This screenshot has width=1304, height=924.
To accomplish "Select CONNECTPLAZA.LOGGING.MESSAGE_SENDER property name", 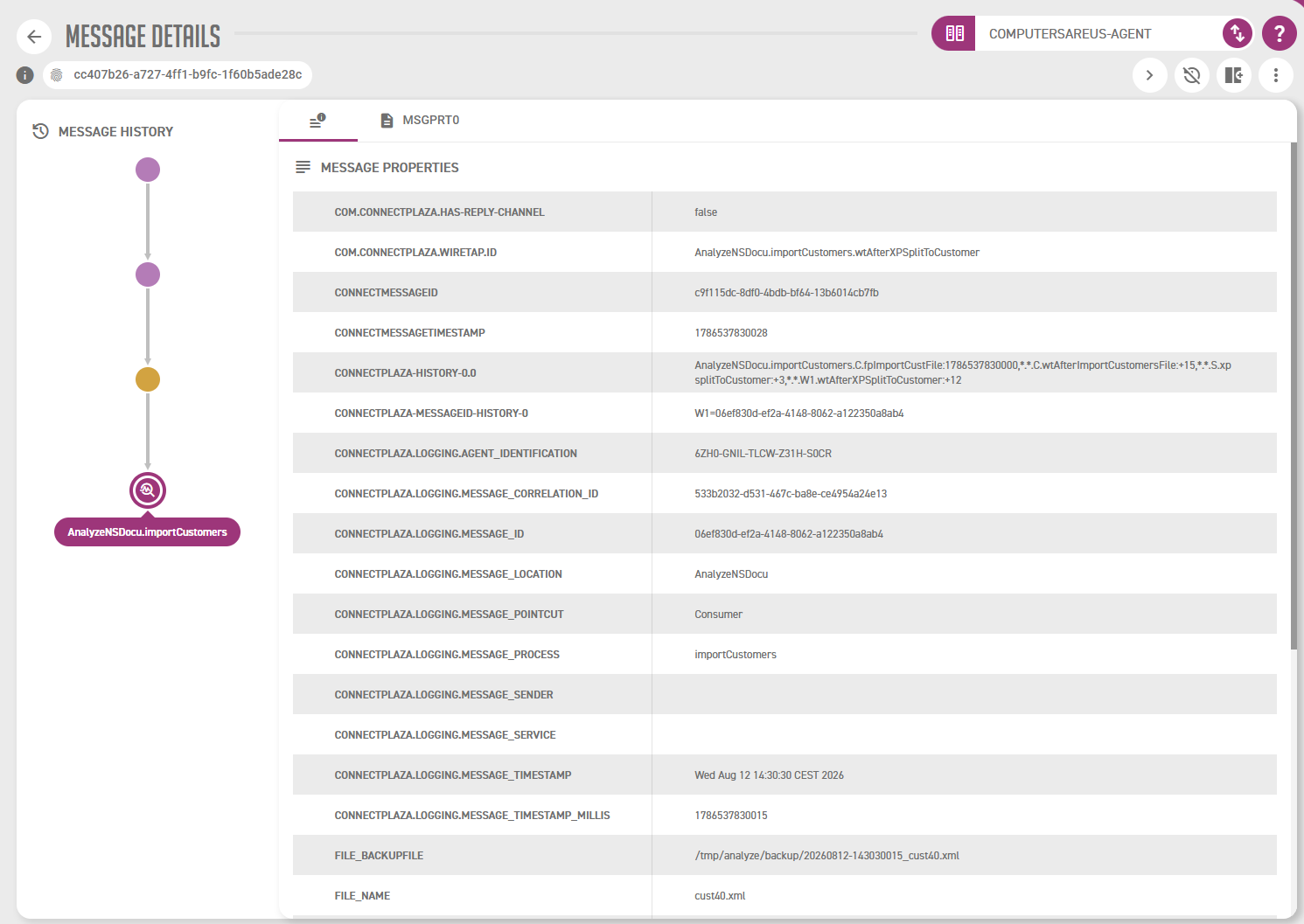I will coord(443,695).
